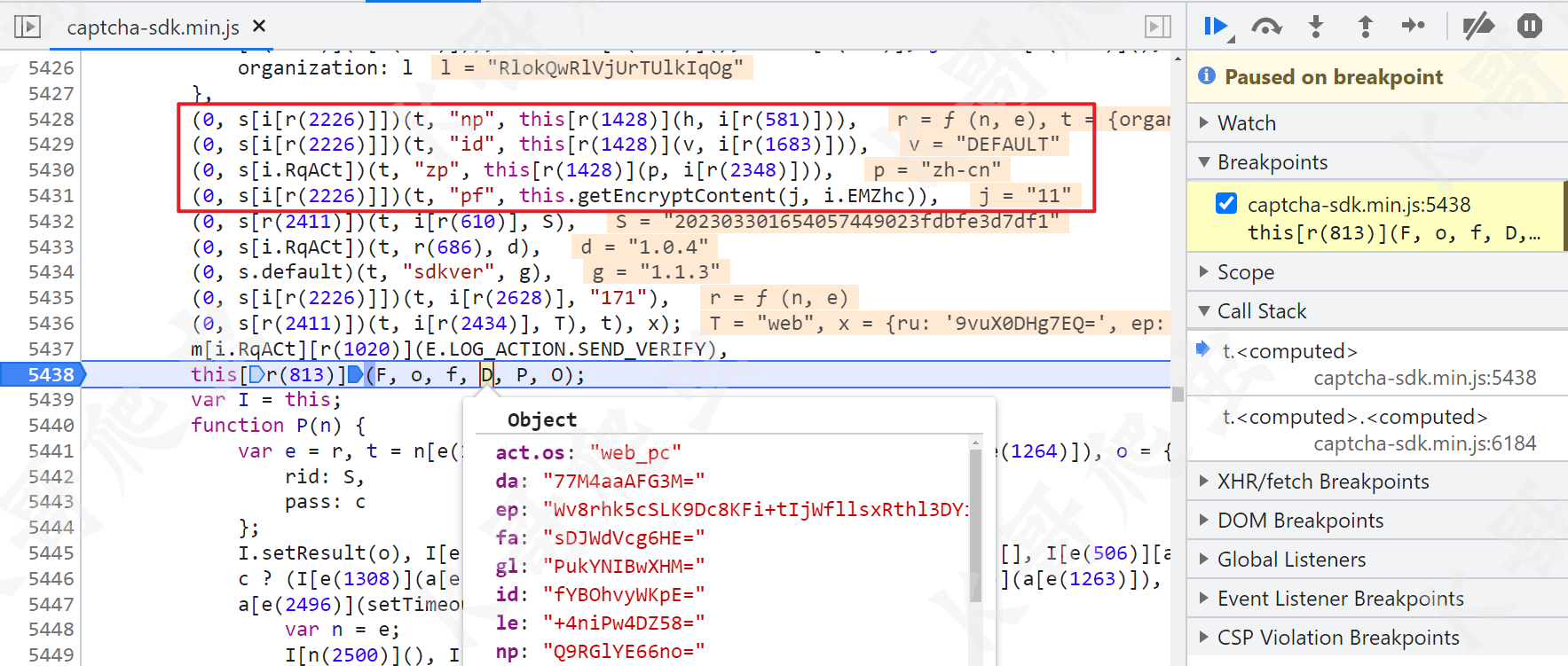Click inline value j = "11"
This screenshot has height=666, width=1568.
click(x=1025, y=196)
